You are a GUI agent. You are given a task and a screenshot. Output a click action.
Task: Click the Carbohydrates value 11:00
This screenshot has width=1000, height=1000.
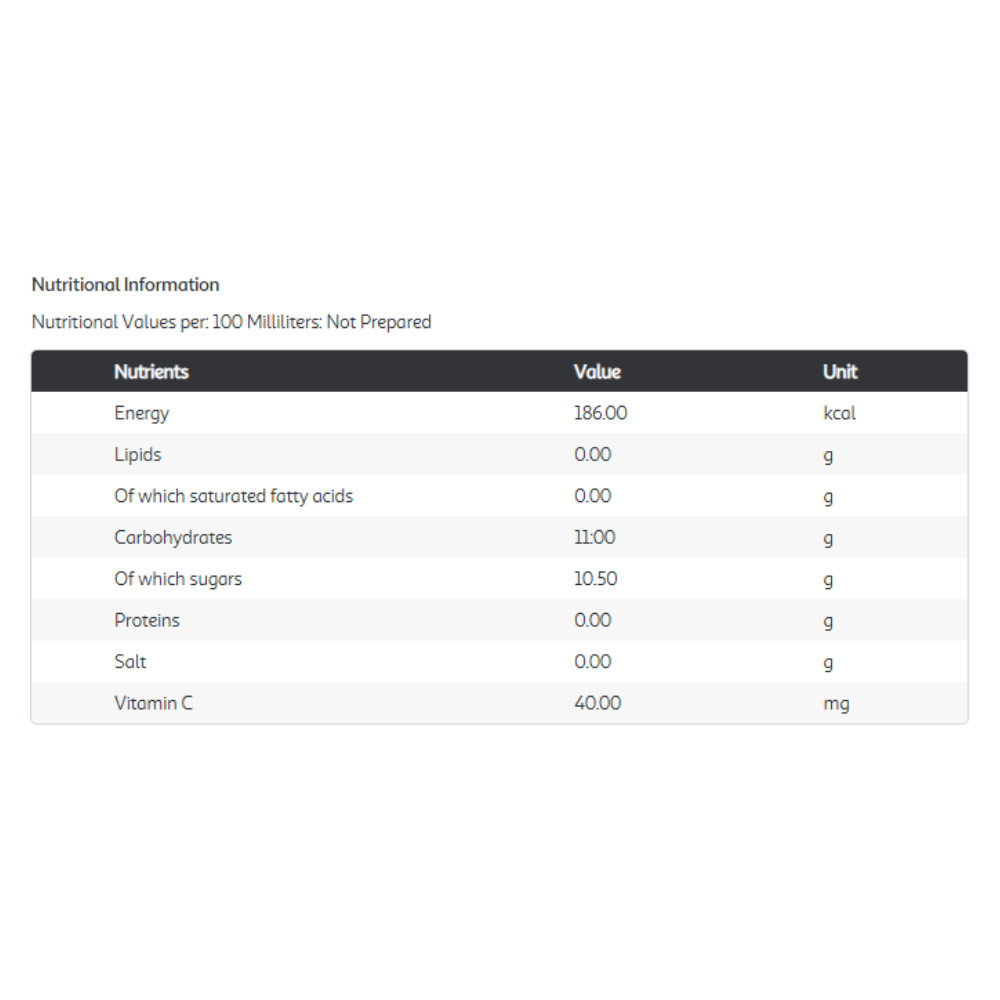point(594,538)
